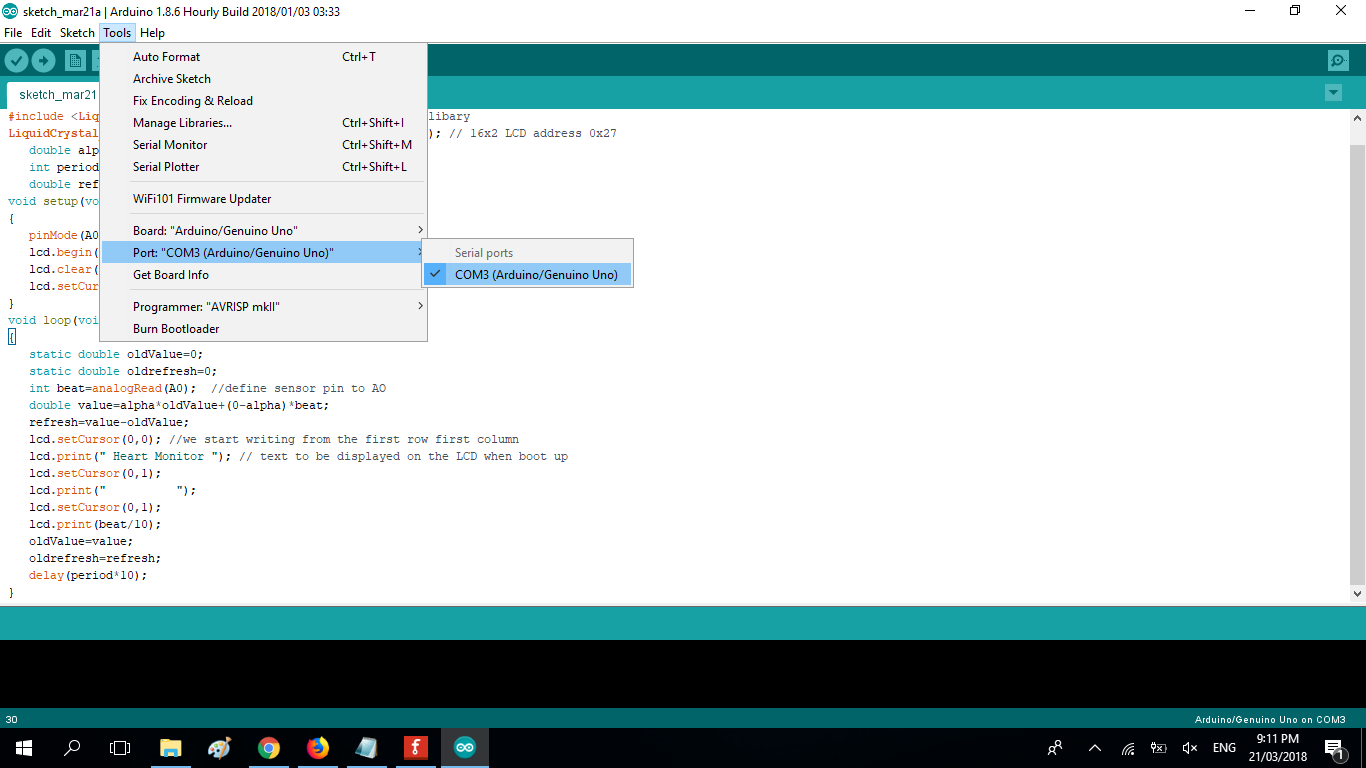Launch Firefox from the taskbar

[x=317, y=748]
